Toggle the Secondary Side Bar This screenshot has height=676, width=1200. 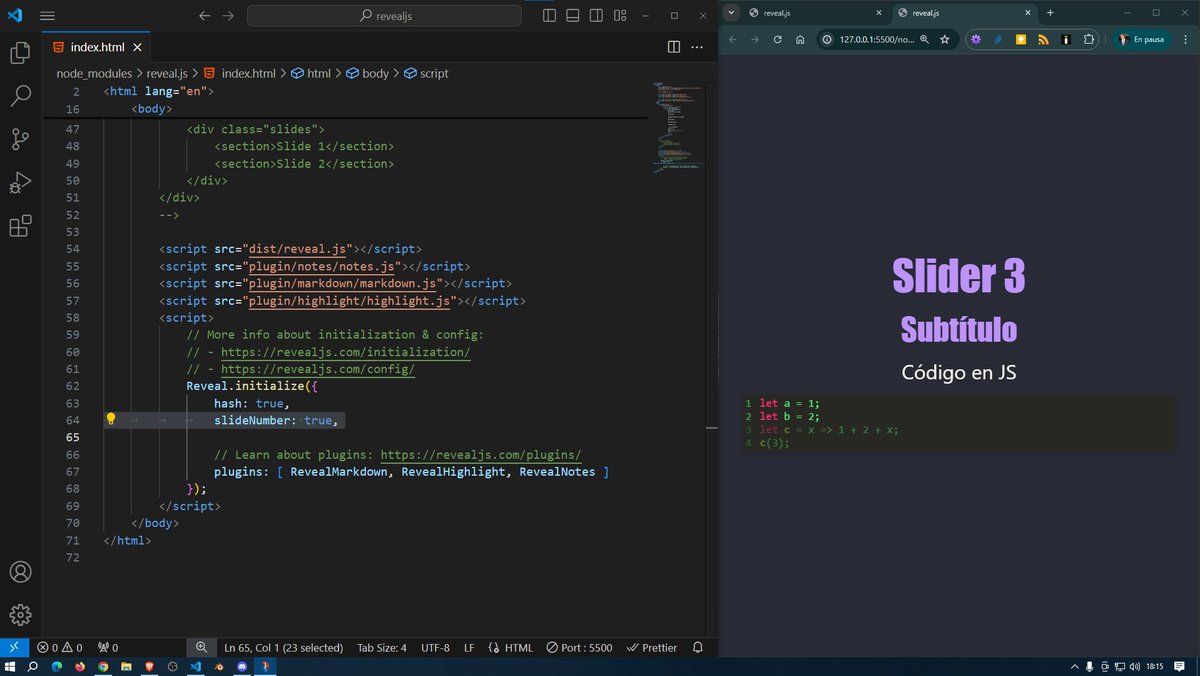(x=595, y=15)
